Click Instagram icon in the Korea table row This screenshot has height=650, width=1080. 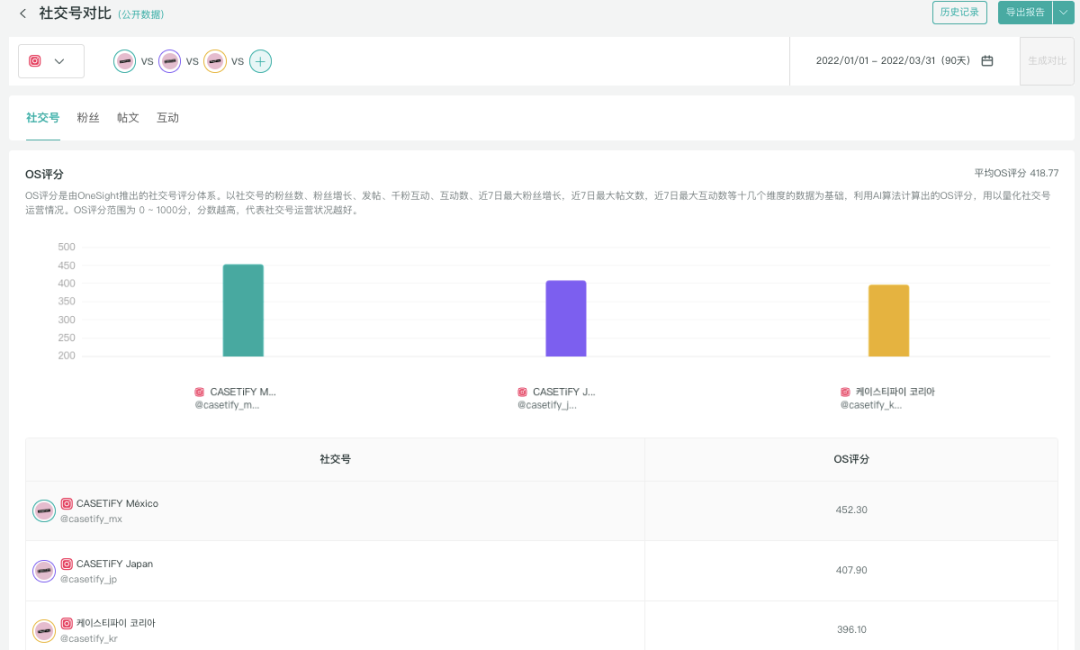(67, 623)
